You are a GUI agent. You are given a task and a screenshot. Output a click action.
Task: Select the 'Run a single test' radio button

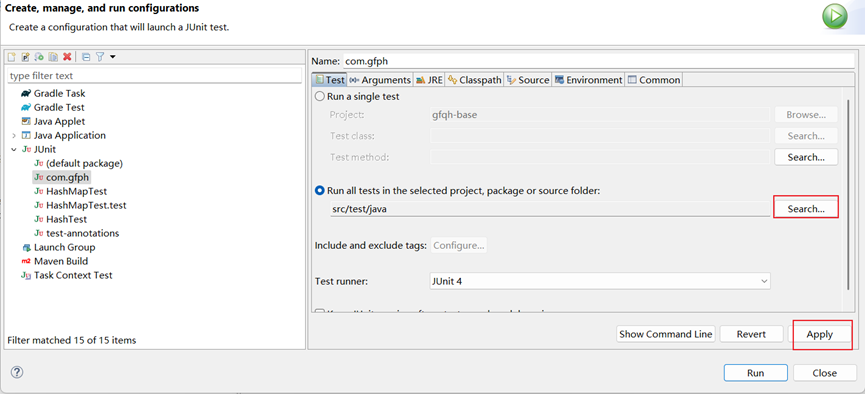(x=319, y=97)
